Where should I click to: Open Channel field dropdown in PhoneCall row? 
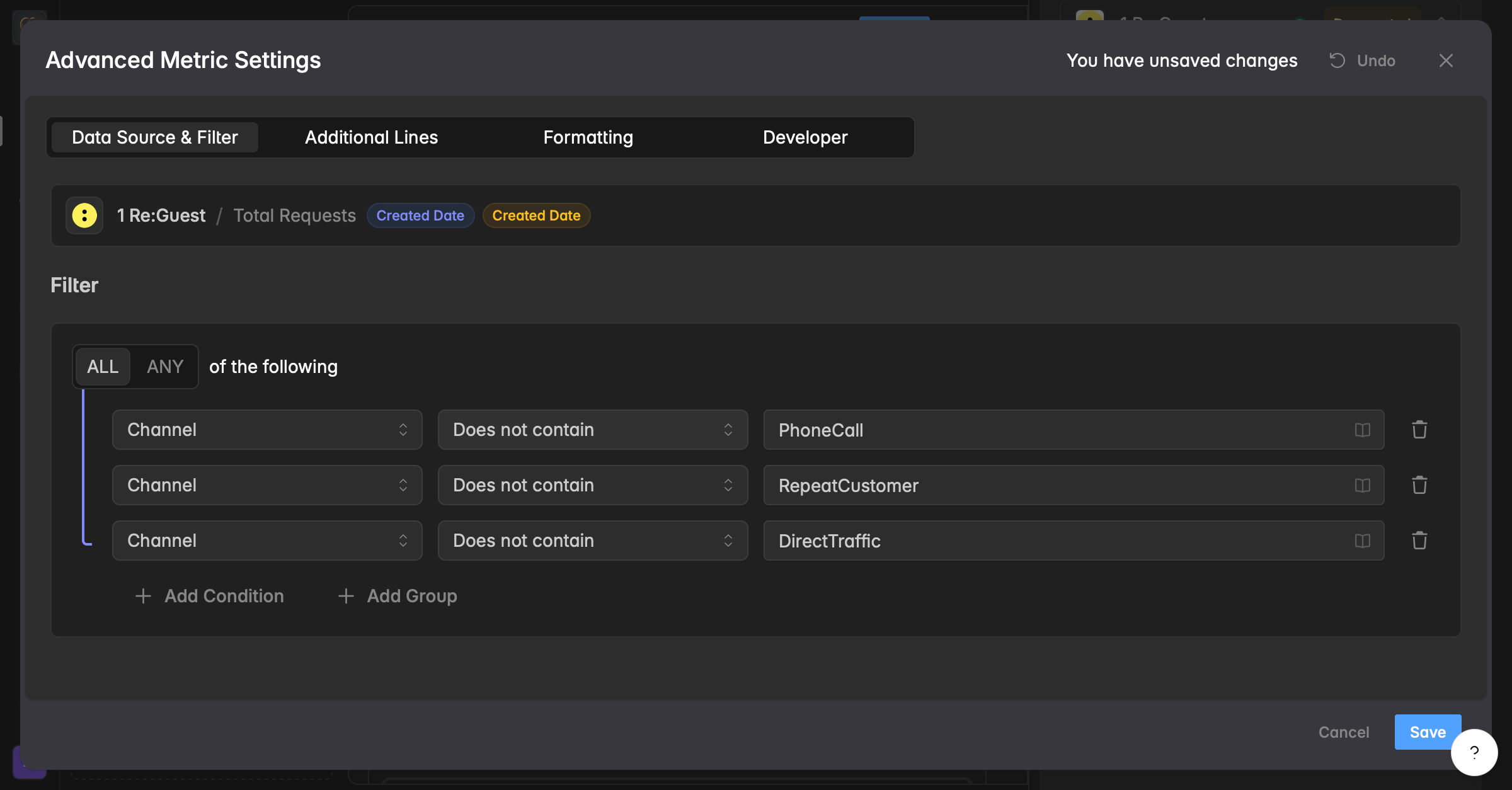pyautogui.click(x=267, y=430)
